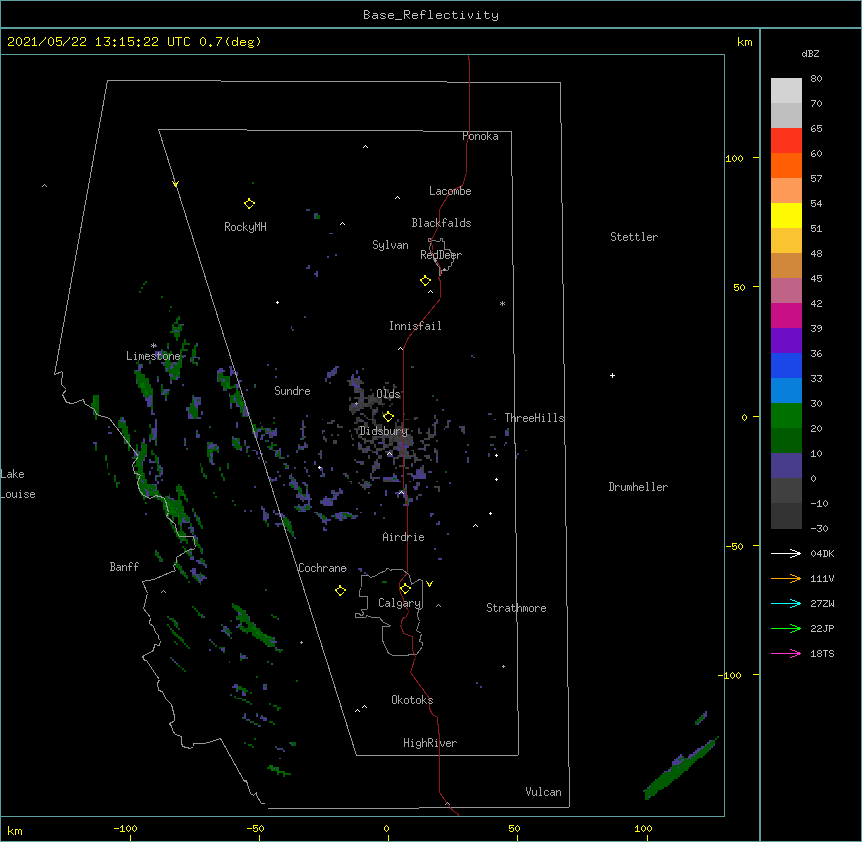The height and width of the screenshot is (842, 862).
Task: Pick the light blue swatch above 30
Action: point(786,390)
